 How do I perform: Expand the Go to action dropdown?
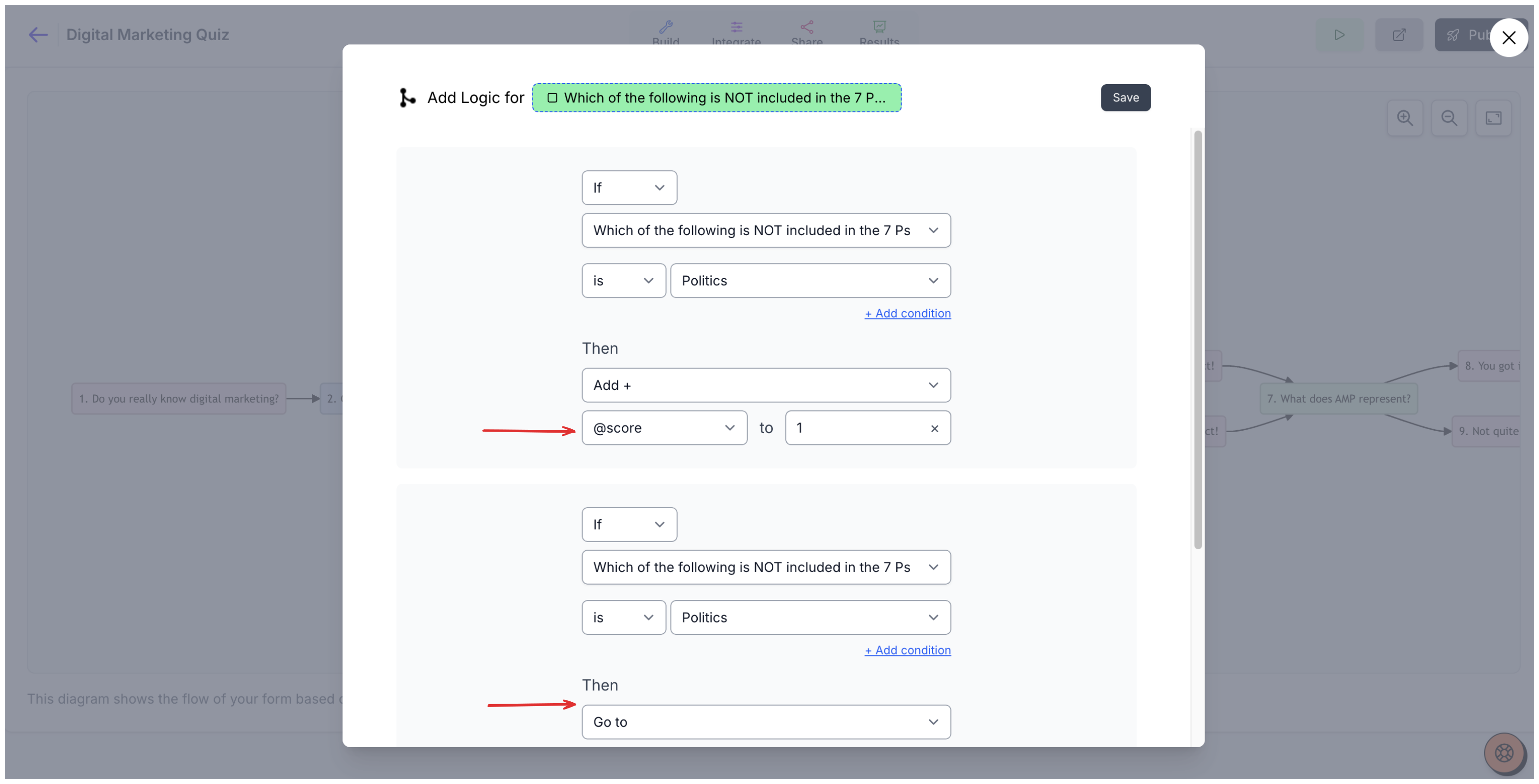766,722
